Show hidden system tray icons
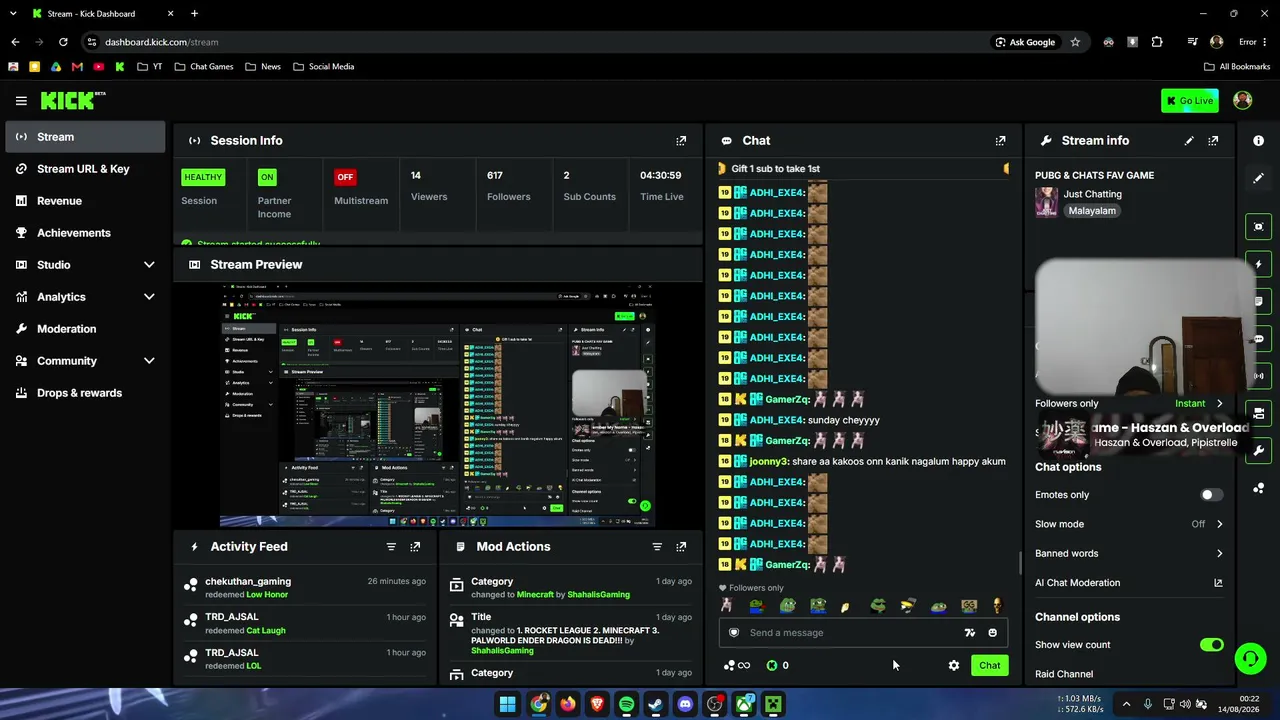Screen dimensions: 1280x720 pos(1126,704)
